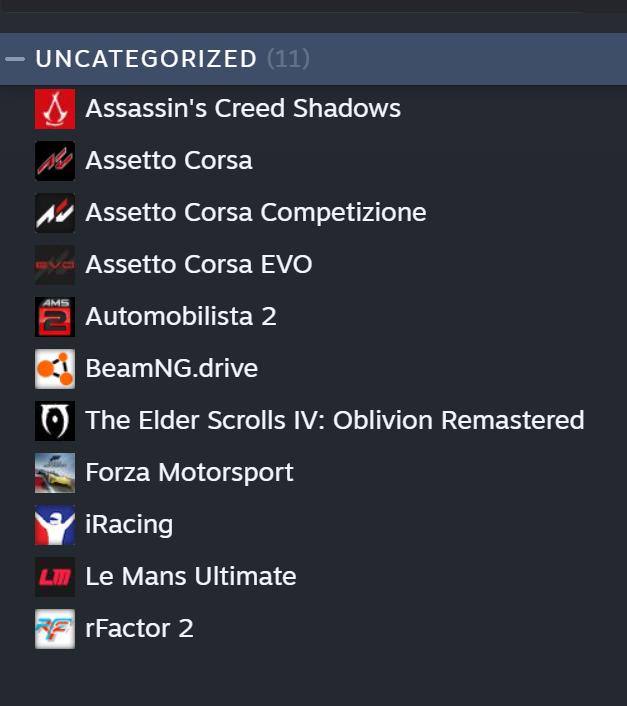The height and width of the screenshot is (706, 627).
Task: Choose Forza Motorsport from the game list
Action: click(189, 473)
